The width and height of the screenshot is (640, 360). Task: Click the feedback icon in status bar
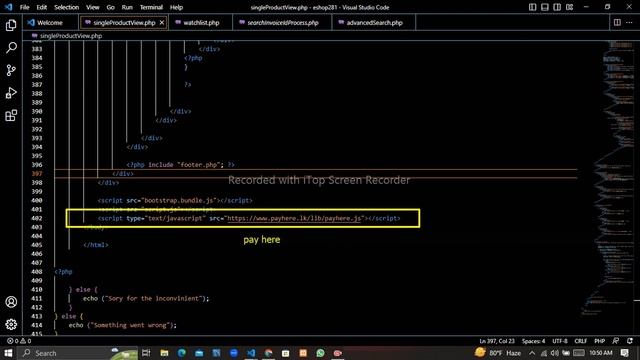click(x=616, y=341)
